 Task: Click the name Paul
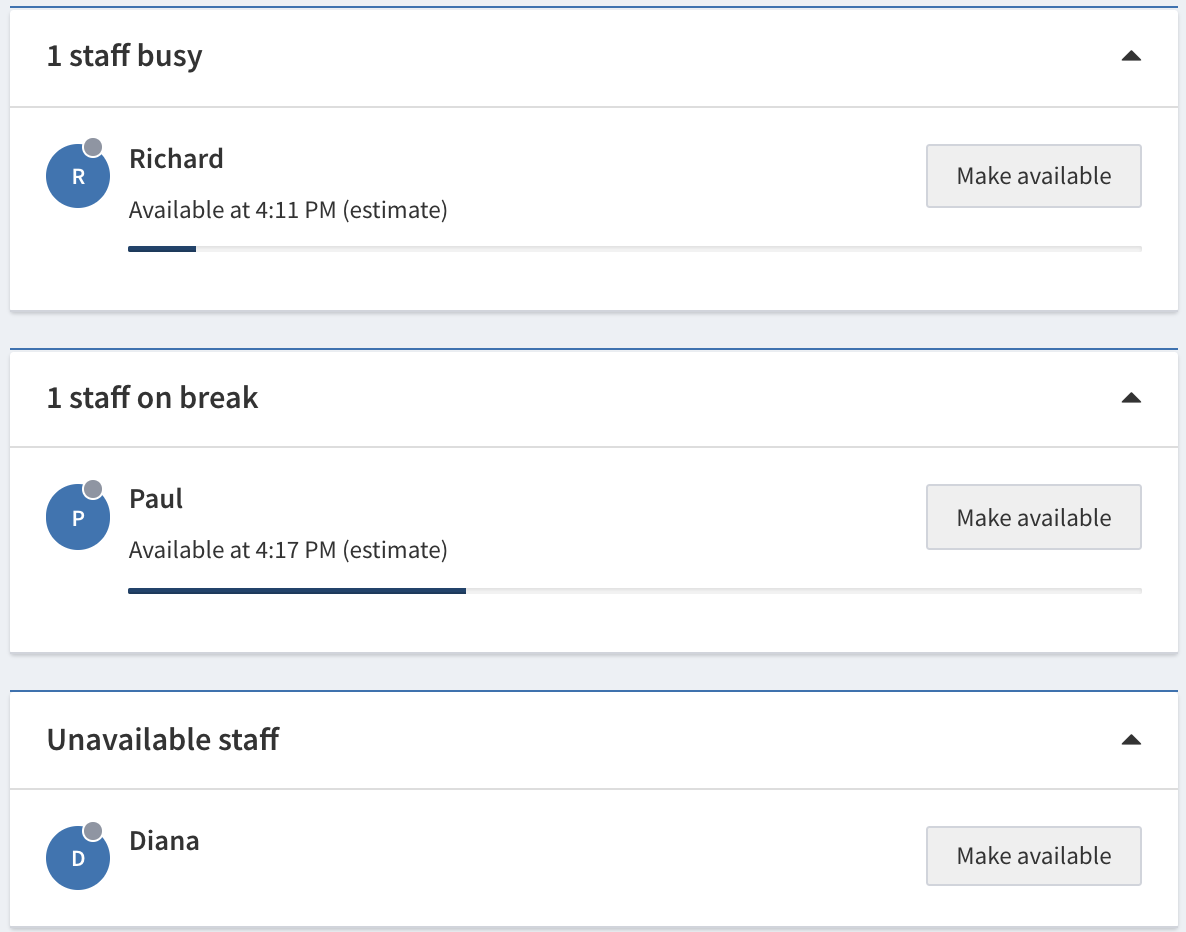tap(156, 499)
